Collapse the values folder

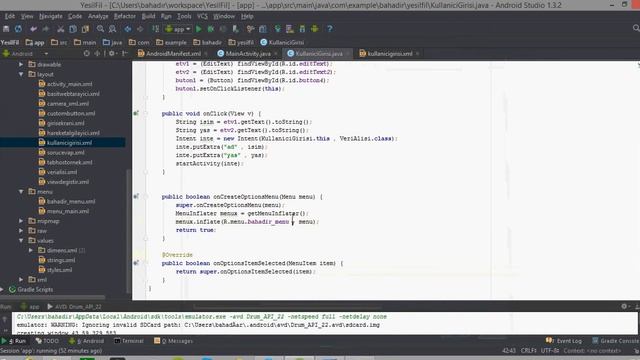[21, 241]
